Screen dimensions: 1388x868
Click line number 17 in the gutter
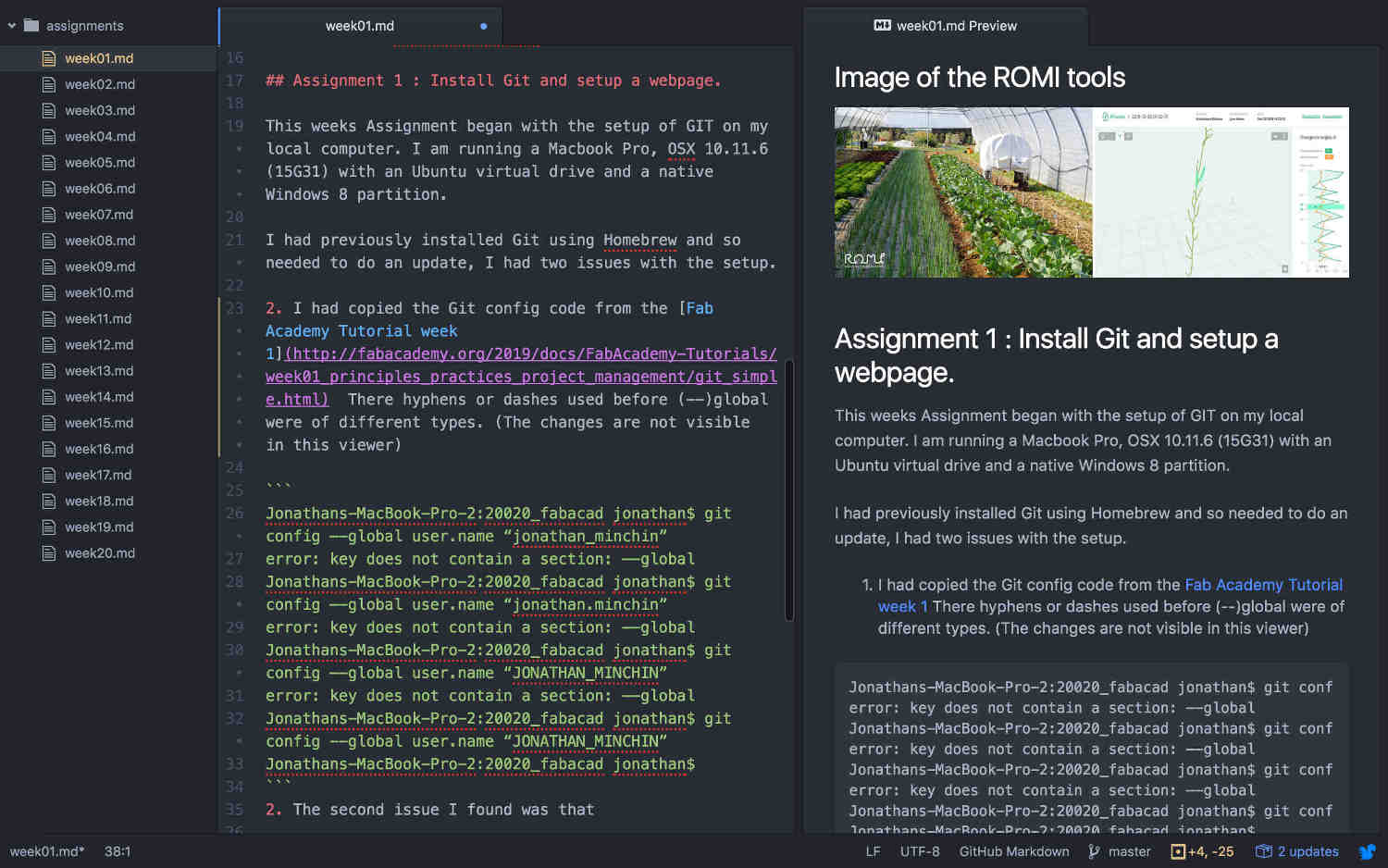[234, 81]
